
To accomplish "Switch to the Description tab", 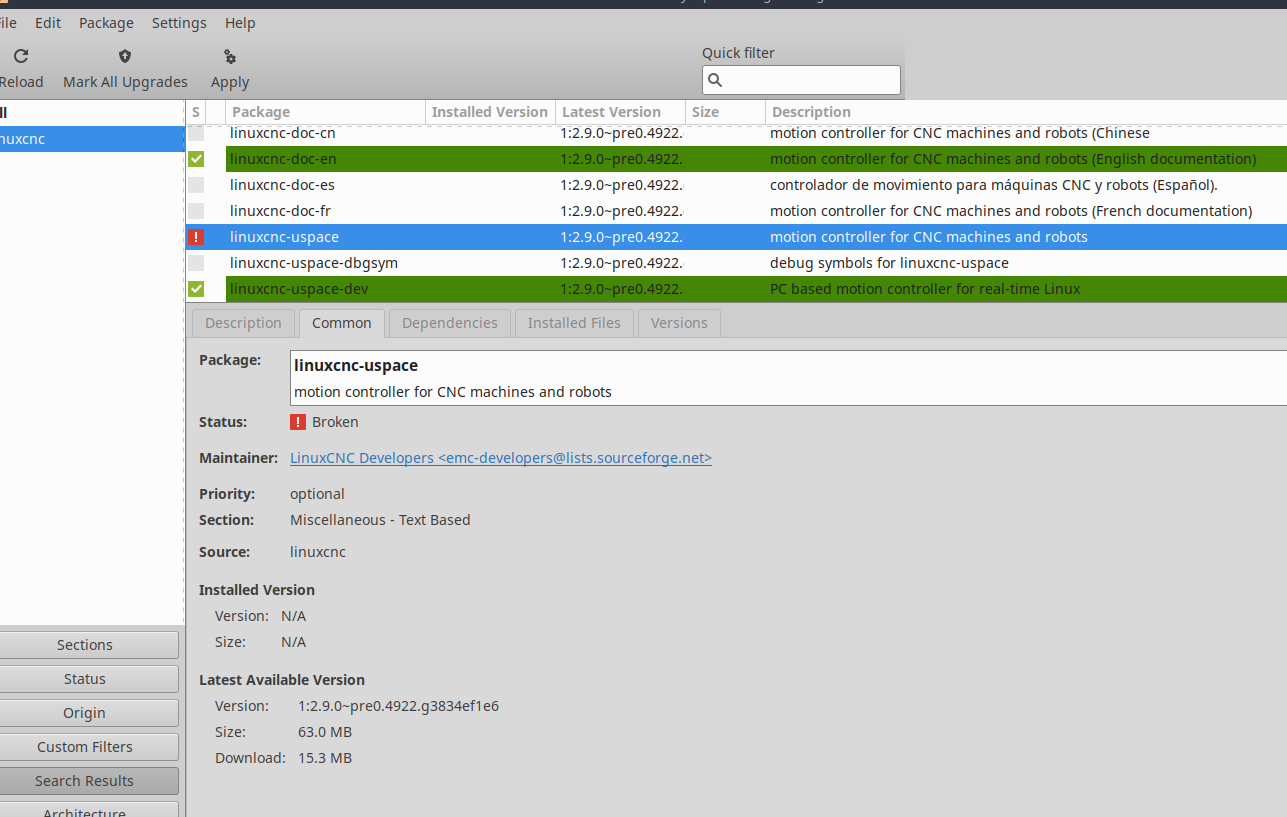I will 243,323.
